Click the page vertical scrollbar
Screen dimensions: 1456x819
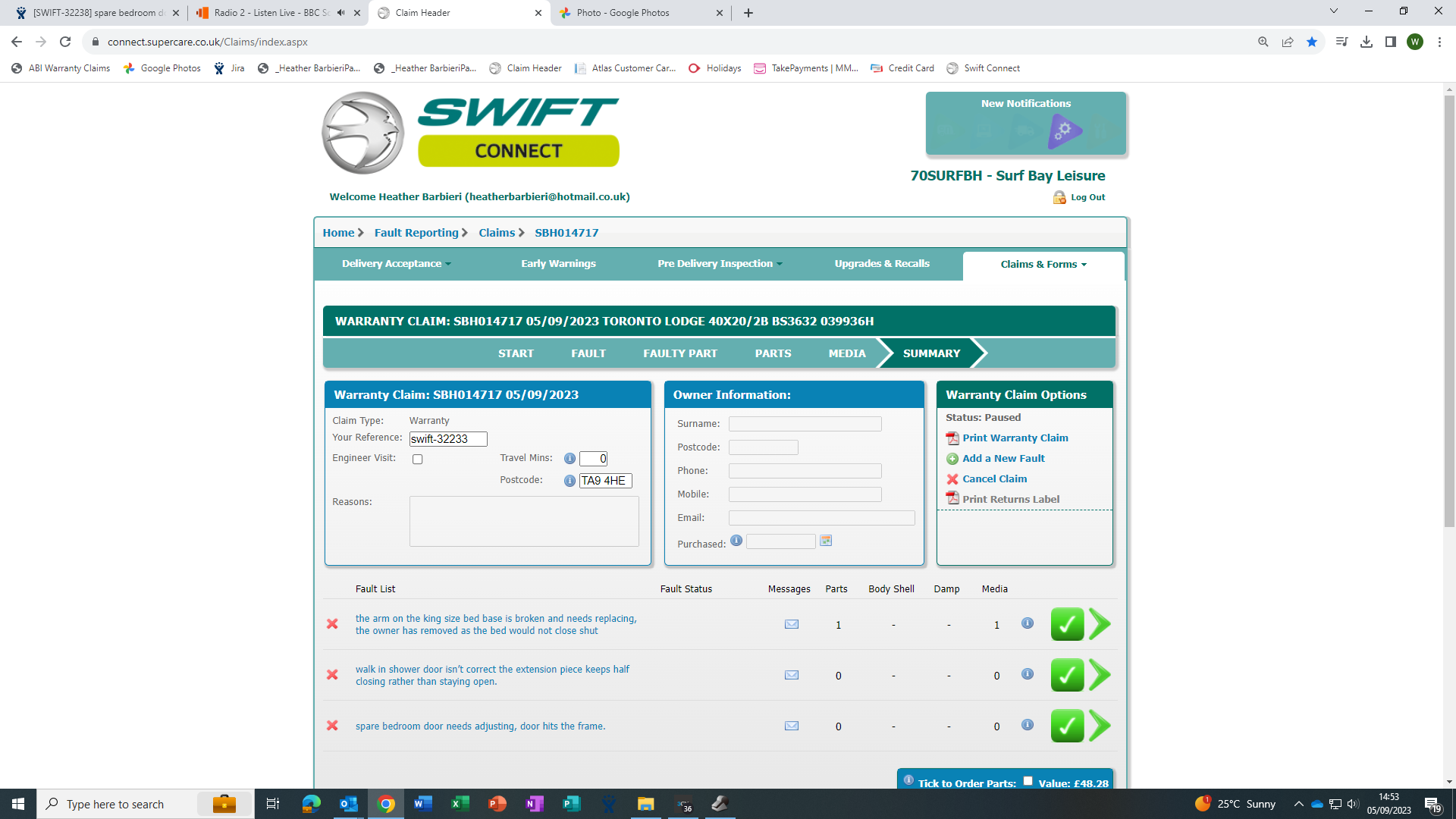coord(1448,303)
